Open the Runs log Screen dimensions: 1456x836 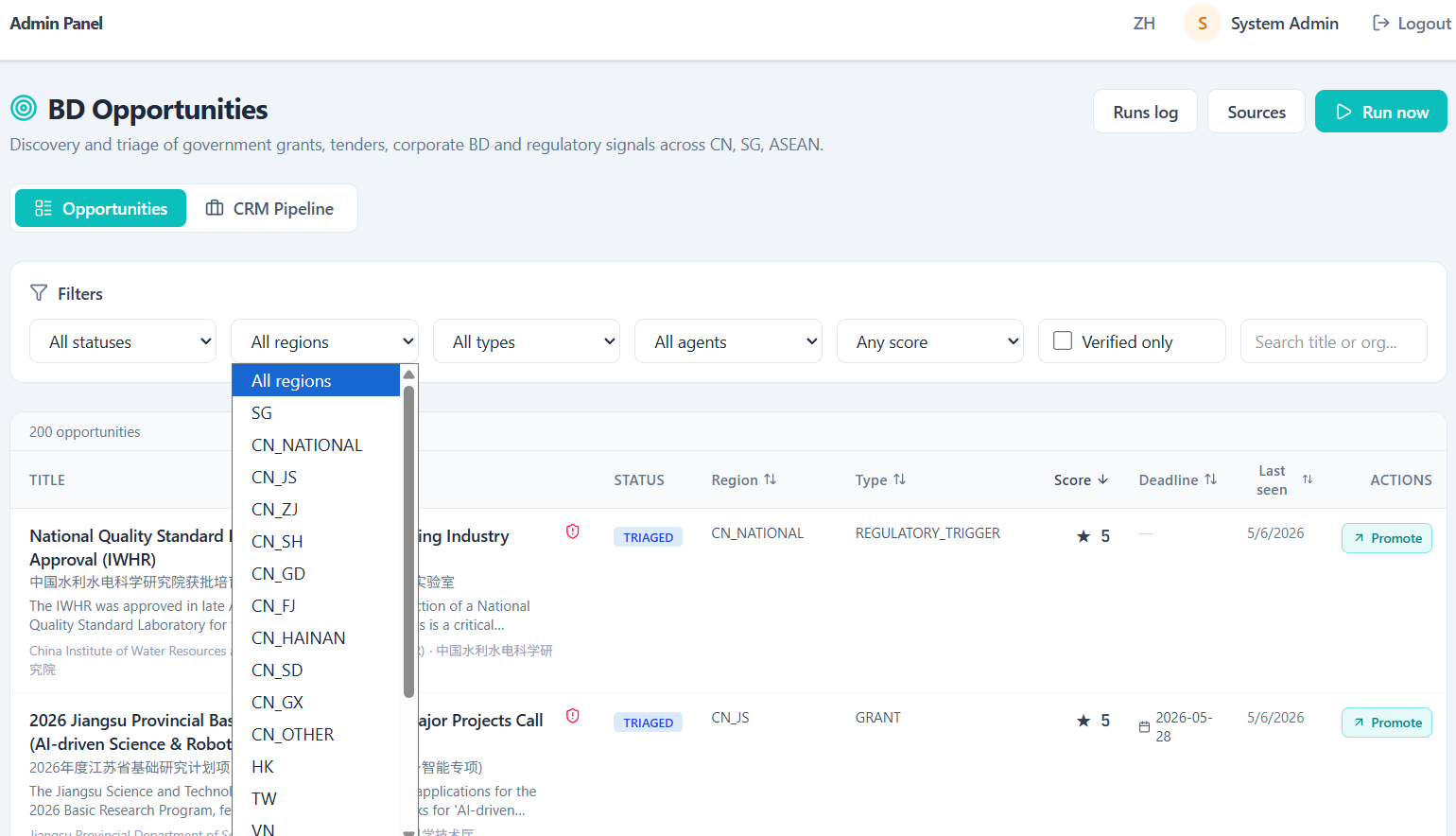(1145, 112)
